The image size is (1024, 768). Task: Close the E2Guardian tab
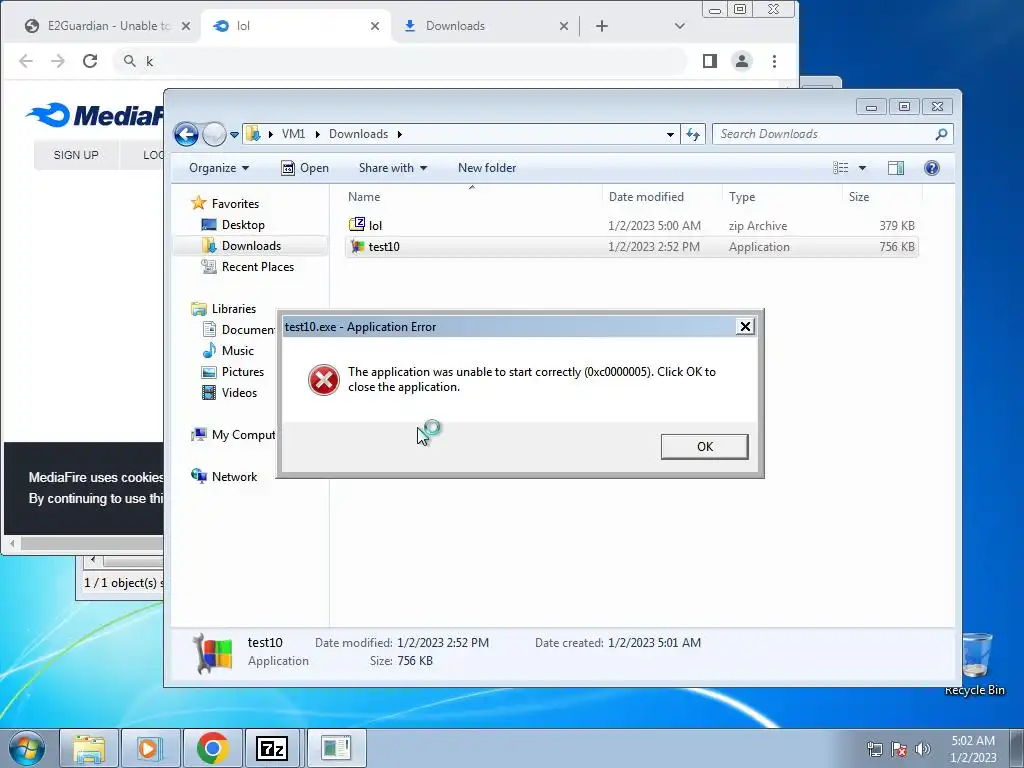(185, 26)
